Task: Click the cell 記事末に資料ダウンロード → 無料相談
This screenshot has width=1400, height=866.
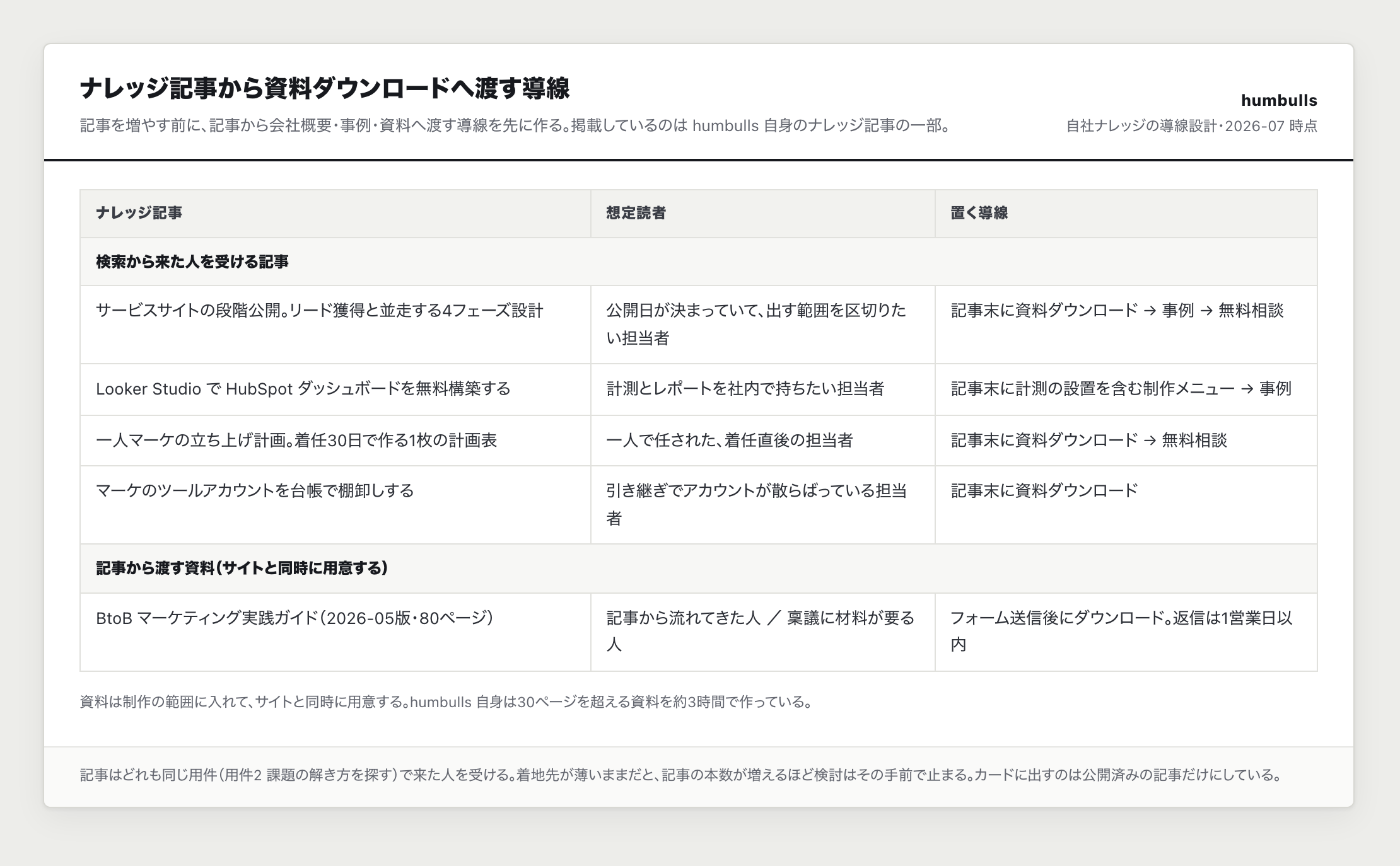Action: [1126, 441]
